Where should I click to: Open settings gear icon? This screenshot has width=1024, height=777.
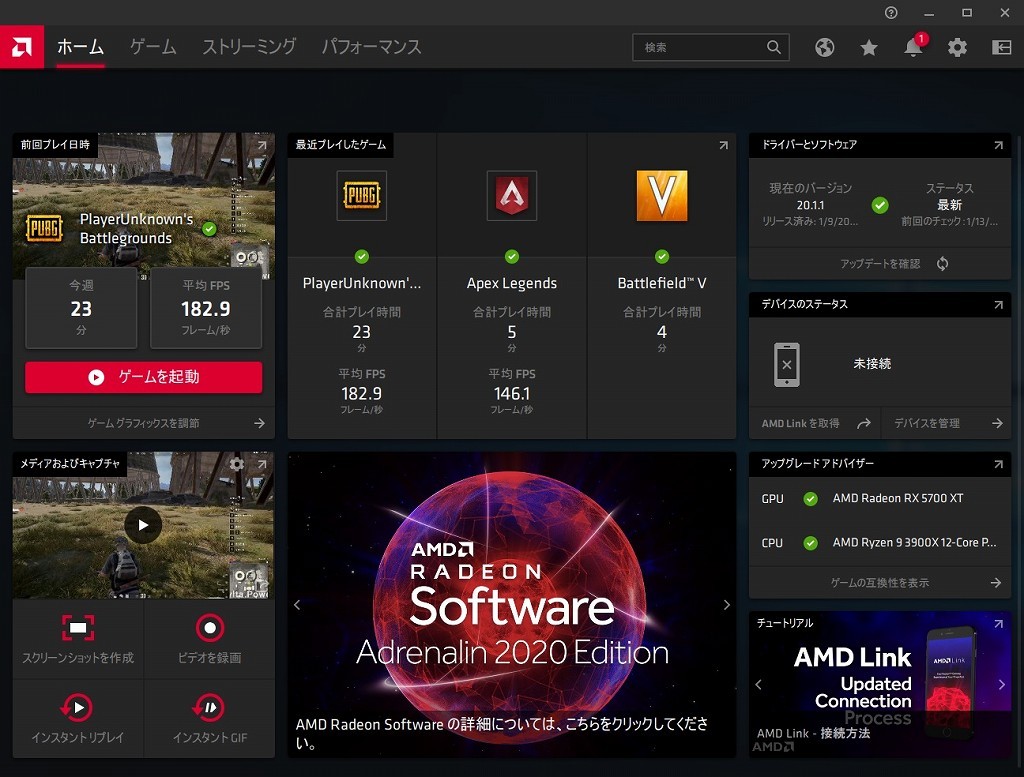pyautogui.click(x=957, y=47)
